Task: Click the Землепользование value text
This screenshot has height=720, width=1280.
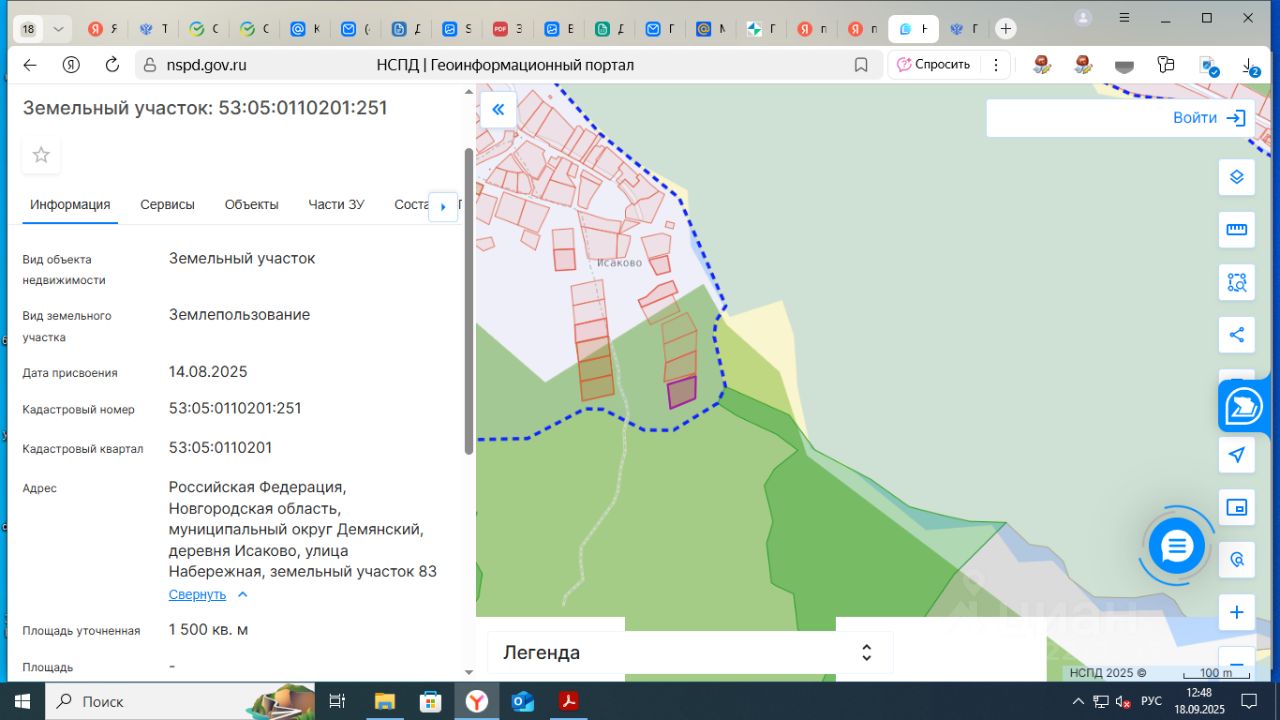Action: [x=239, y=314]
